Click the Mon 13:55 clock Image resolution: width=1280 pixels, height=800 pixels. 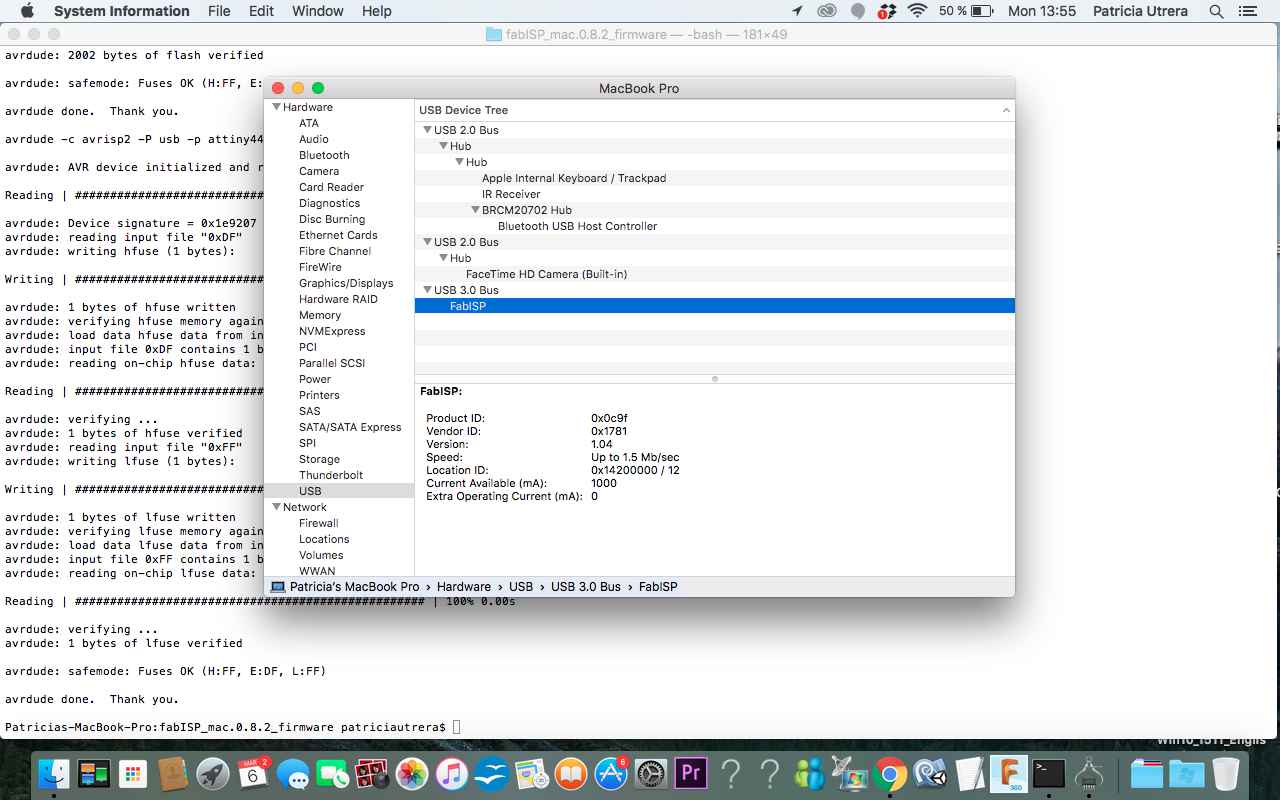click(1042, 11)
